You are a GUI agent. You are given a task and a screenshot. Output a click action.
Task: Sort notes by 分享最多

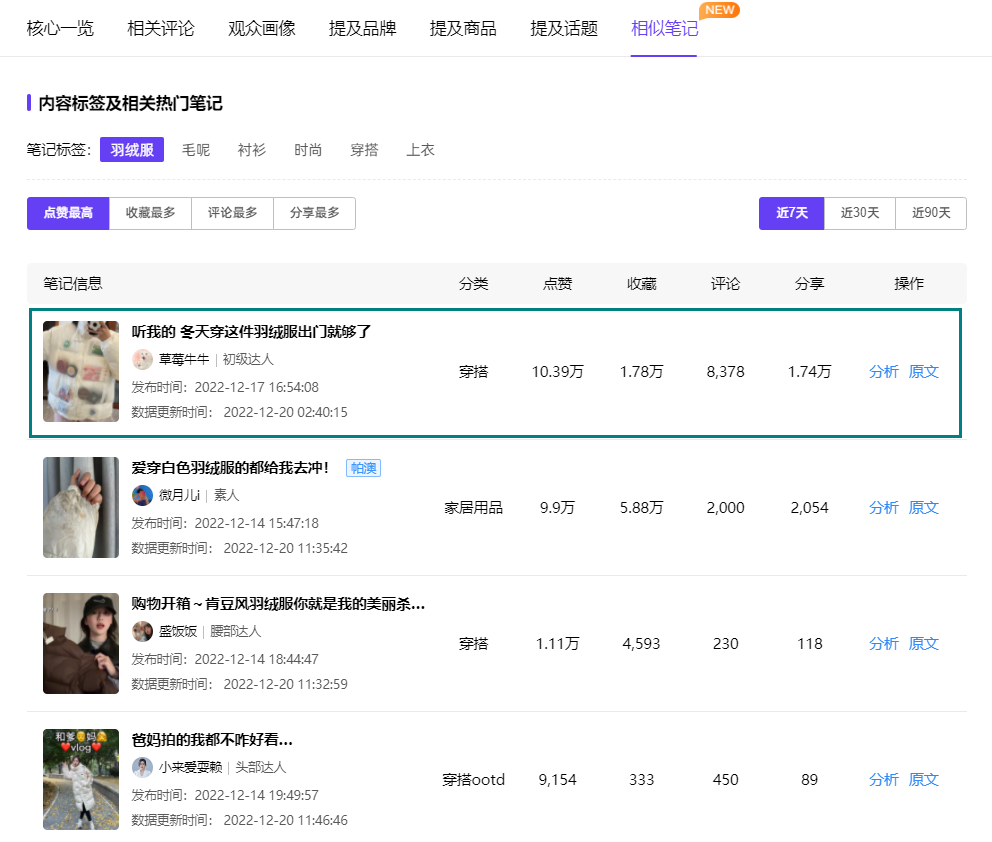[314, 213]
